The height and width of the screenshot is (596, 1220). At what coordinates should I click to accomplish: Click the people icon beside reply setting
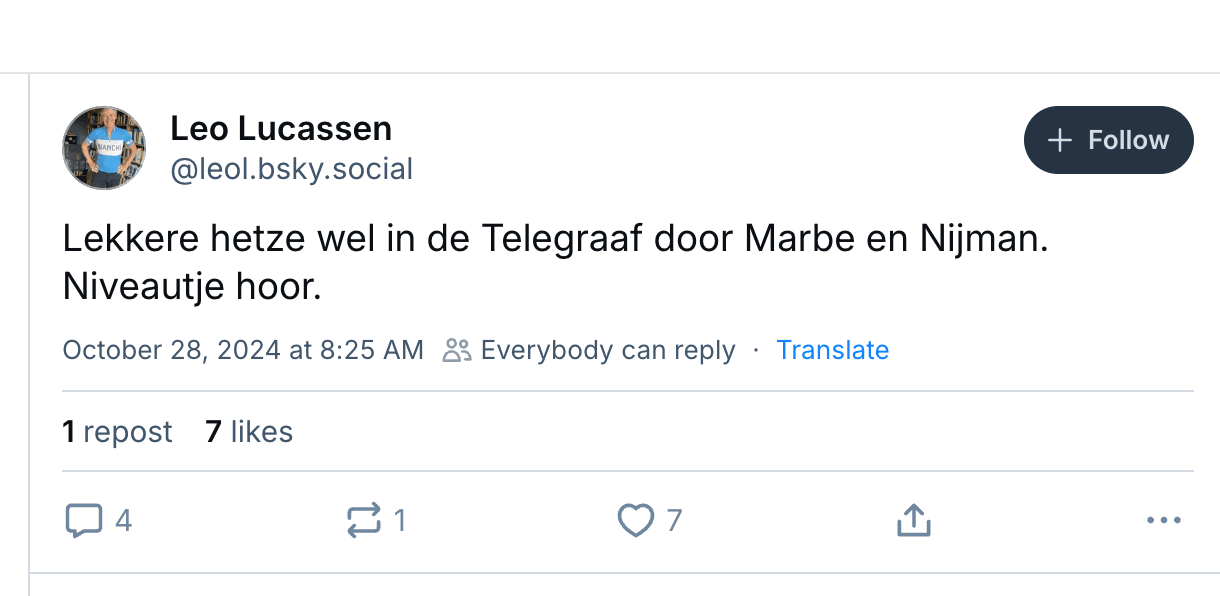[457, 350]
